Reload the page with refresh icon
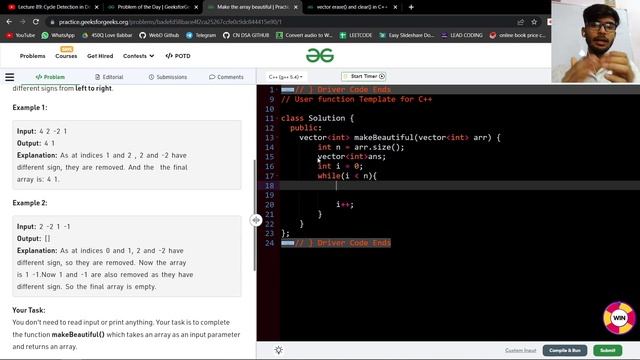The height and width of the screenshot is (360, 640). click(x=36, y=22)
